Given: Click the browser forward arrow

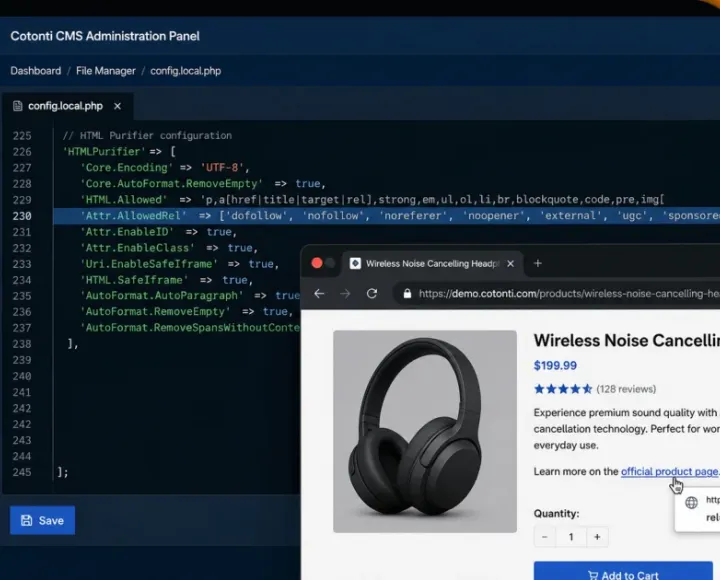Looking at the screenshot, I should 345,294.
